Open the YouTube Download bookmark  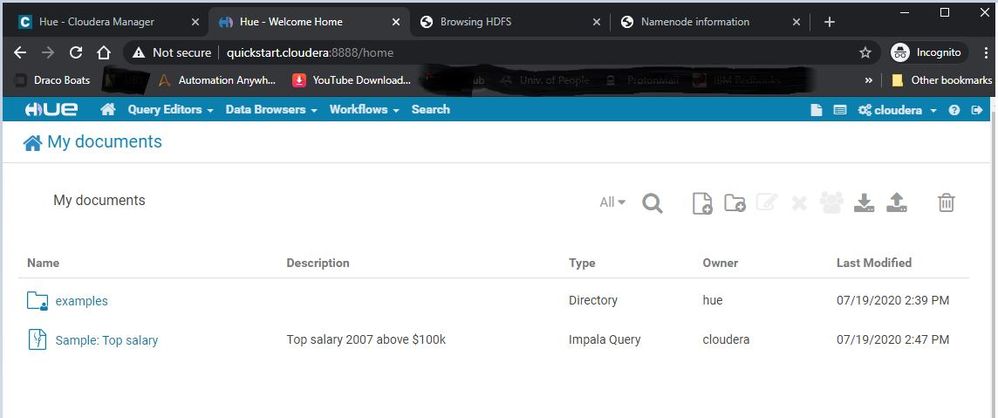pos(351,81)
